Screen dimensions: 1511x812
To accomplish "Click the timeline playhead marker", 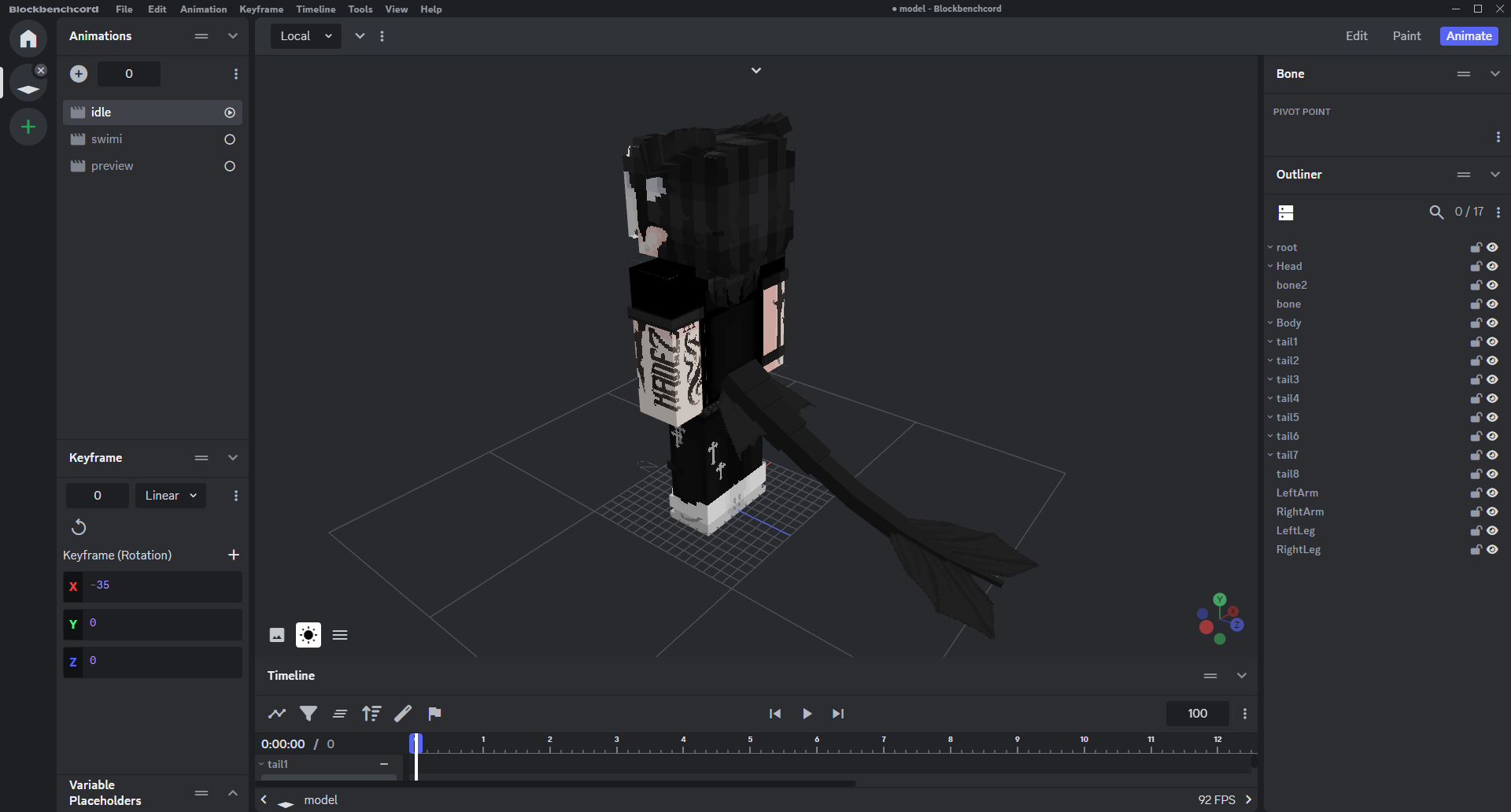I will [x=416, y=743].
